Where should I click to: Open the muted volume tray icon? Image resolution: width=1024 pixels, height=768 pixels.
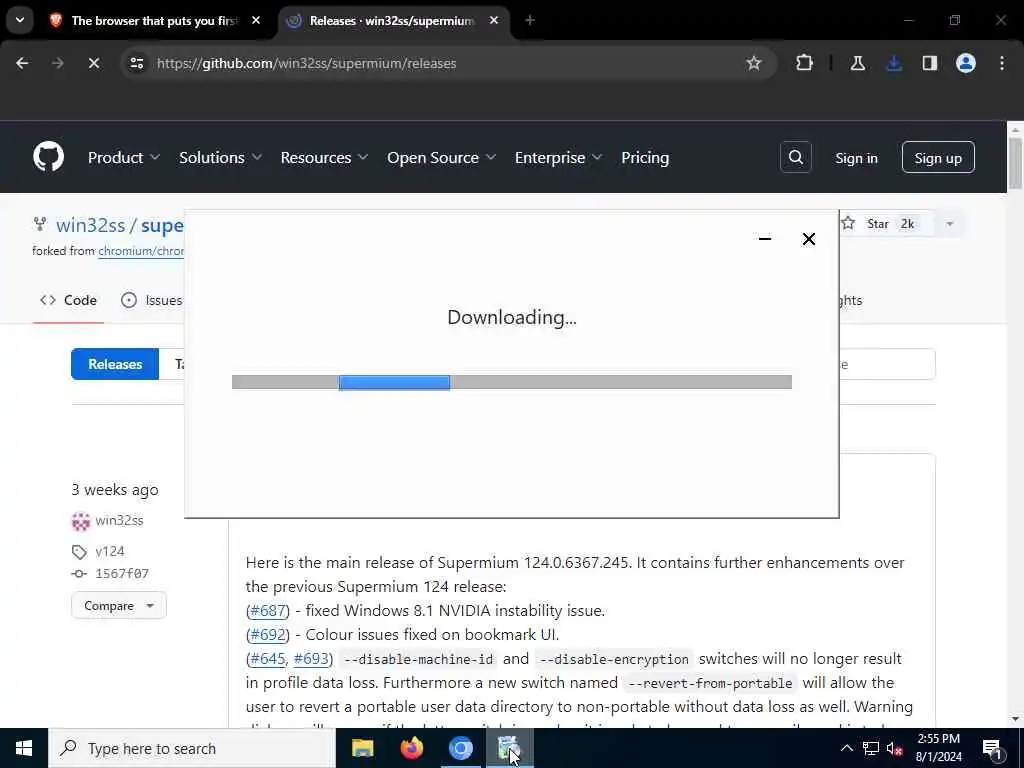pos(895,748)
